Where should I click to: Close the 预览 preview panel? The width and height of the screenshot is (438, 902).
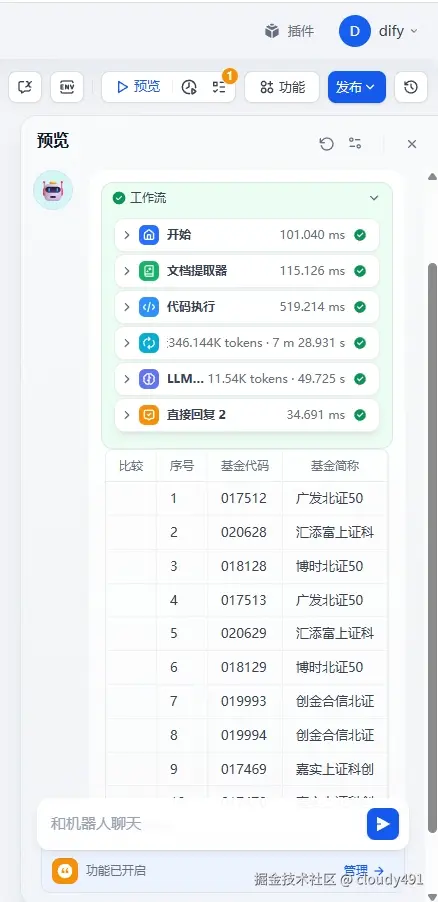click(x=412, y=144)
